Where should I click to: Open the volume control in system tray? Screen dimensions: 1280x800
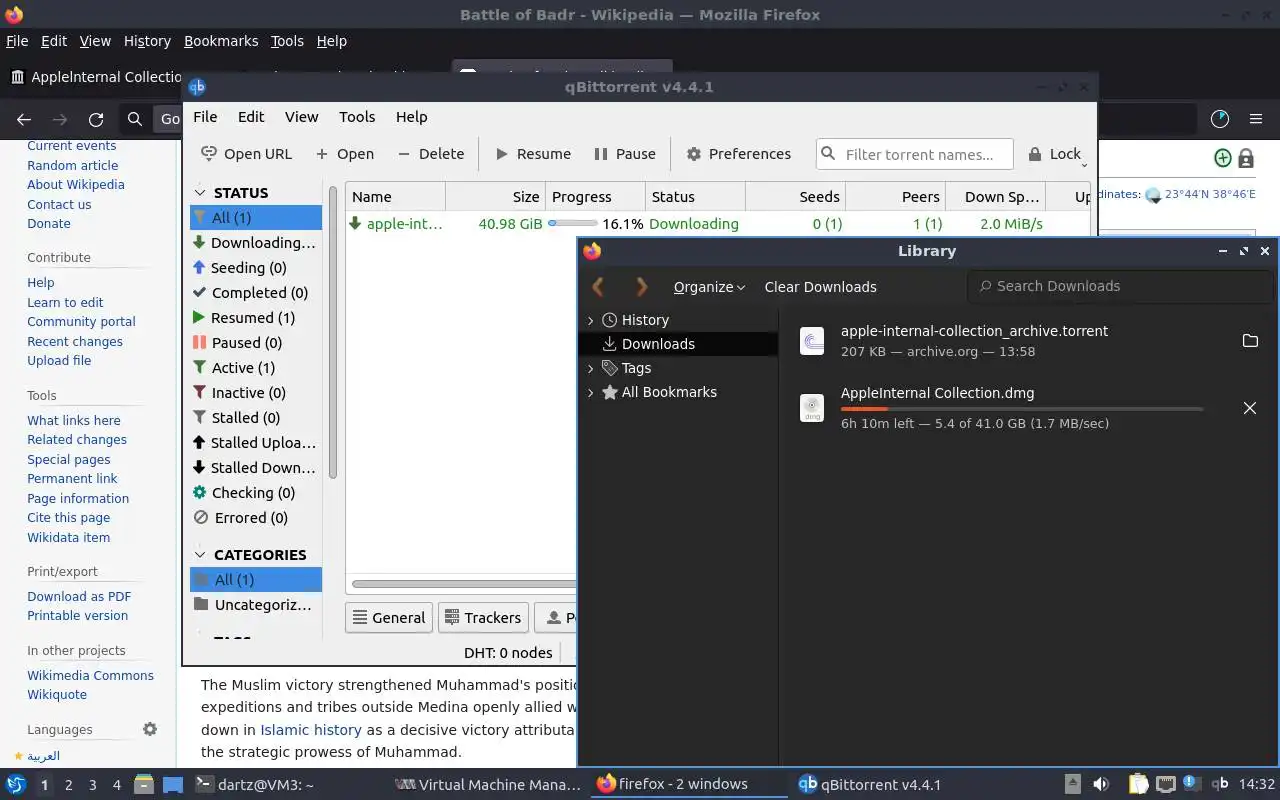[x=1101, y=784]
